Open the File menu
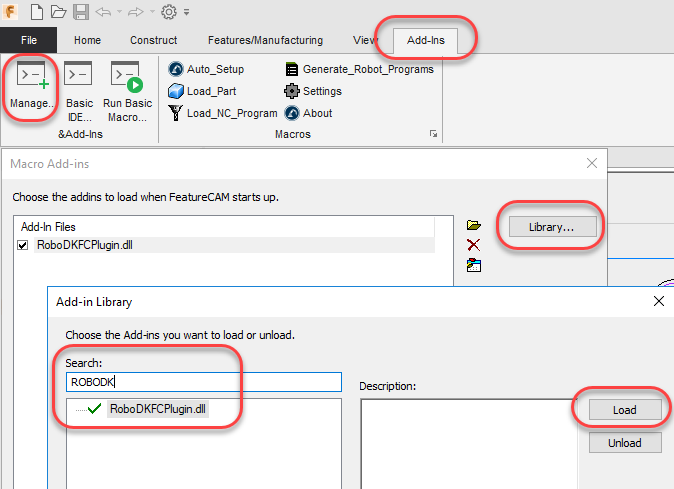The image size is (674, 489). pos(28,40)
